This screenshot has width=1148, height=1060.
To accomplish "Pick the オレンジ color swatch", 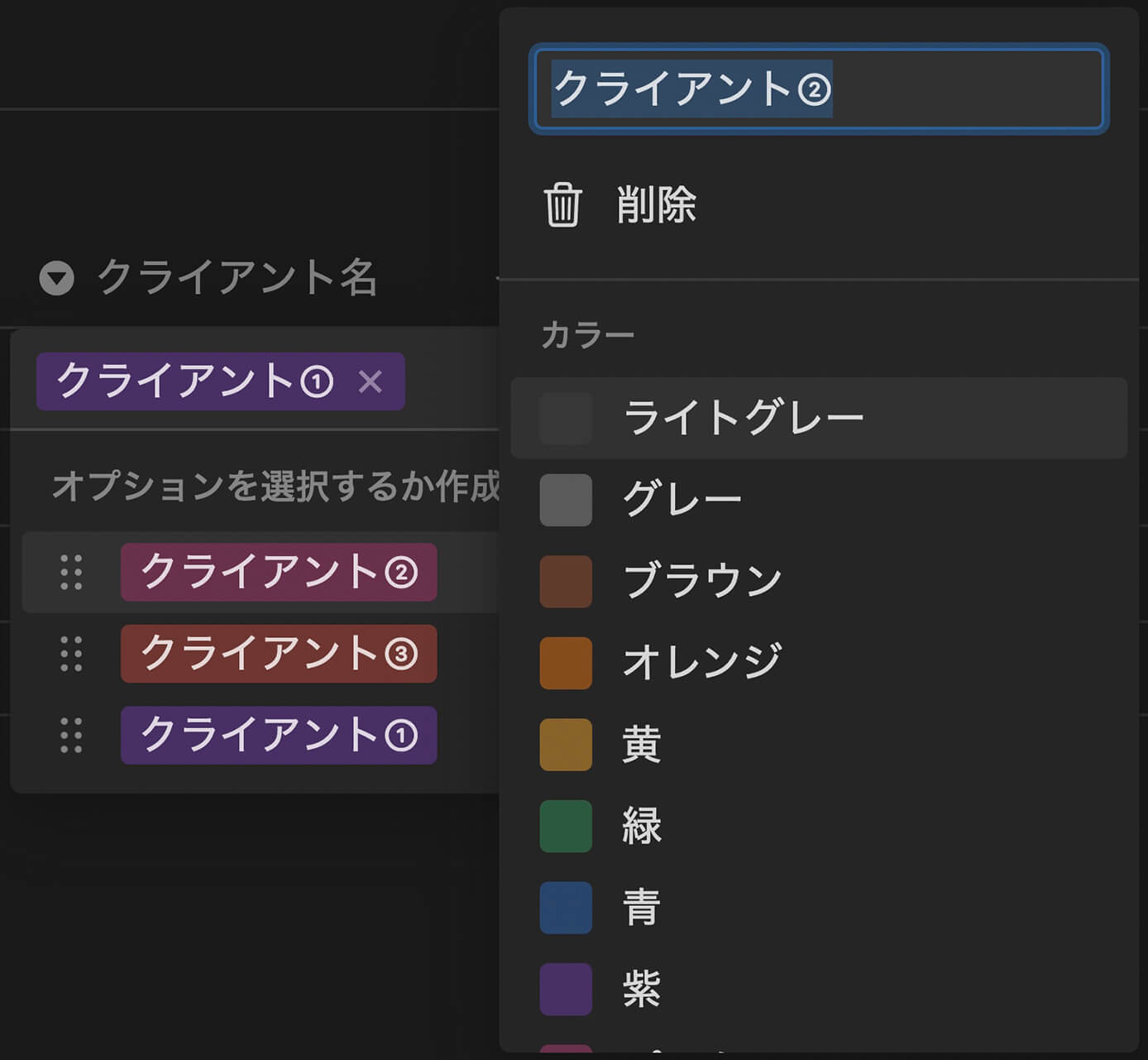I will (566, 663).
